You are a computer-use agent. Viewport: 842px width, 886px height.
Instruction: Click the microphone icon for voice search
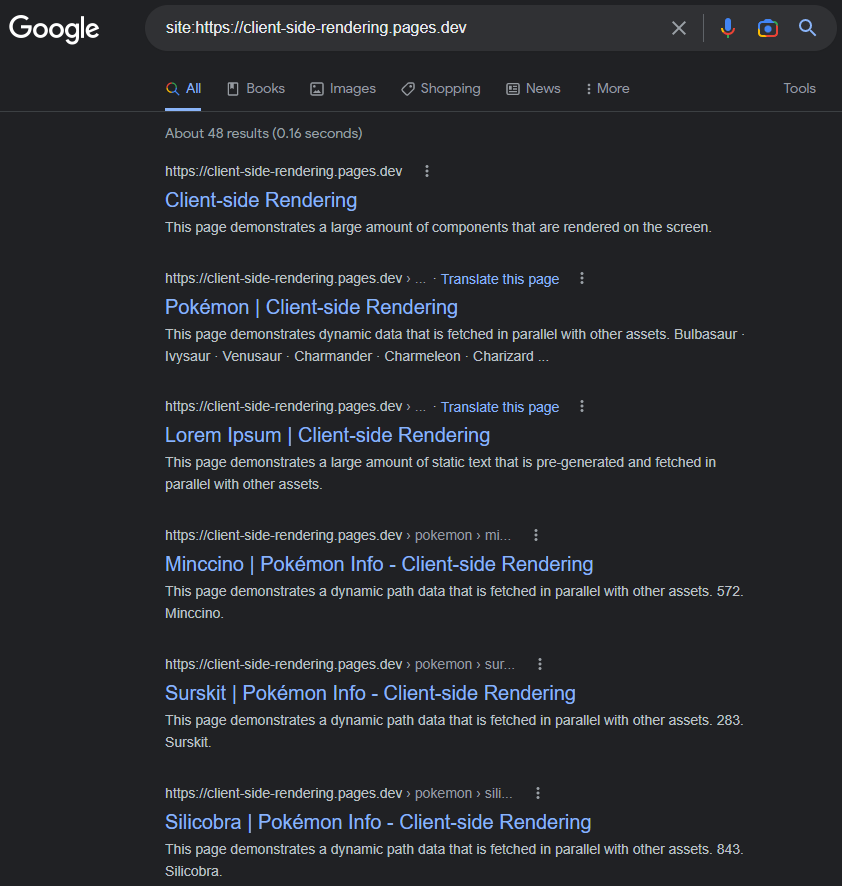click(x=728, y=27)
